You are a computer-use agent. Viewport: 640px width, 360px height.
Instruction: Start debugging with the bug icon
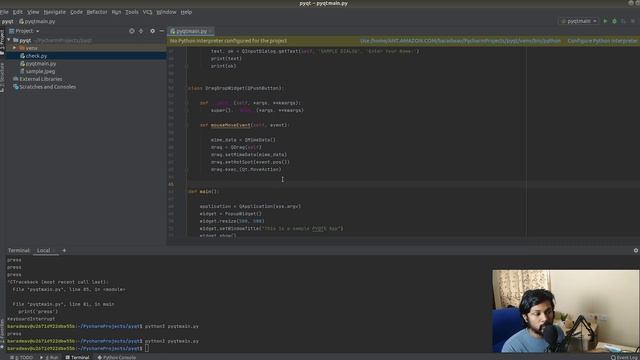(x=614, y=21)
